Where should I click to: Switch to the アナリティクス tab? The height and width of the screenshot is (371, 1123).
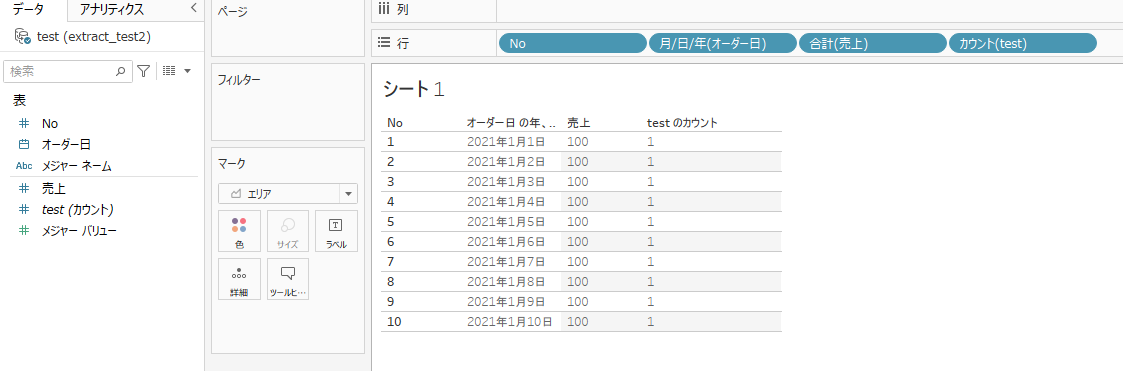(112, 9)
